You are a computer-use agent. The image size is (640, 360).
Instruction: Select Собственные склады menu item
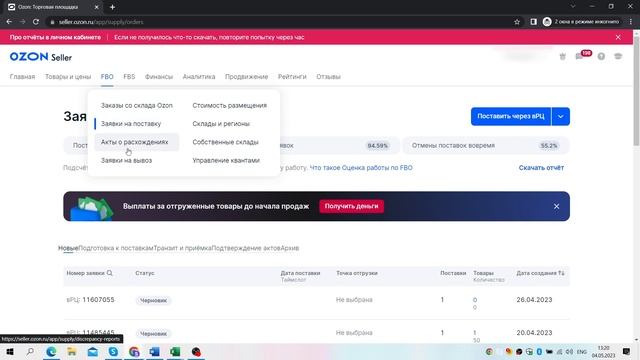click(x=225, y=142)
